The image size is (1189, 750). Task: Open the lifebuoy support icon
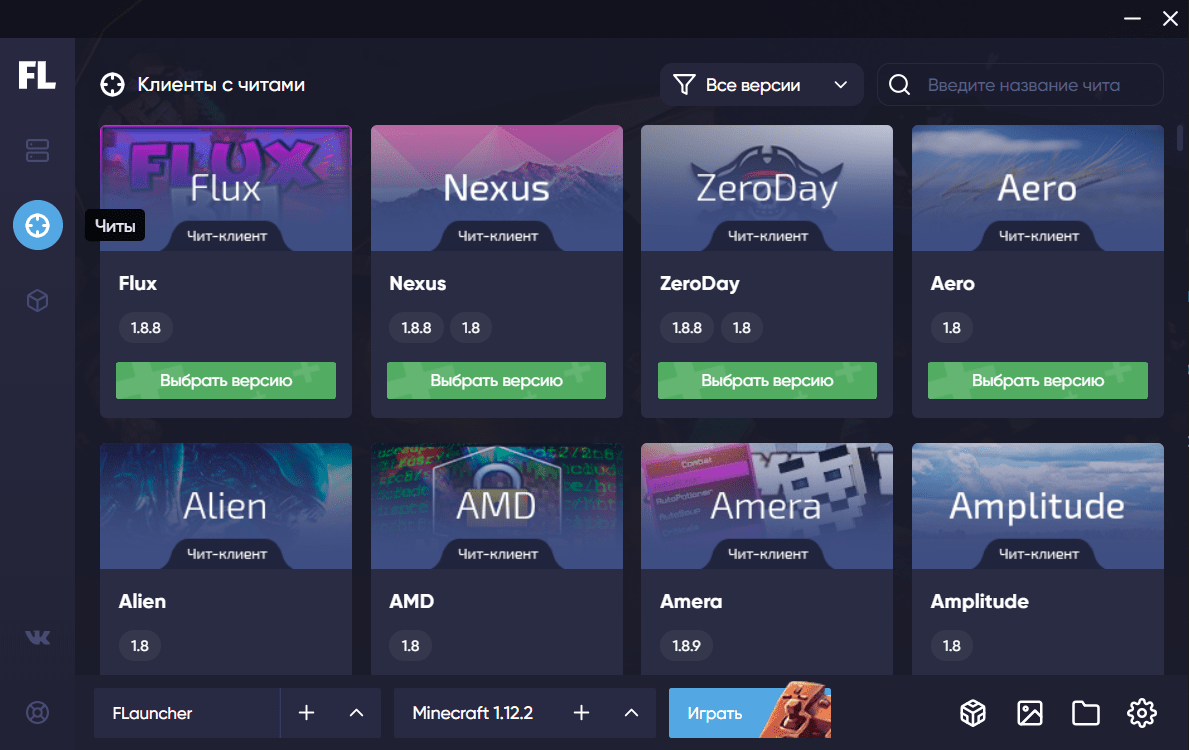(x=37, y=713)
